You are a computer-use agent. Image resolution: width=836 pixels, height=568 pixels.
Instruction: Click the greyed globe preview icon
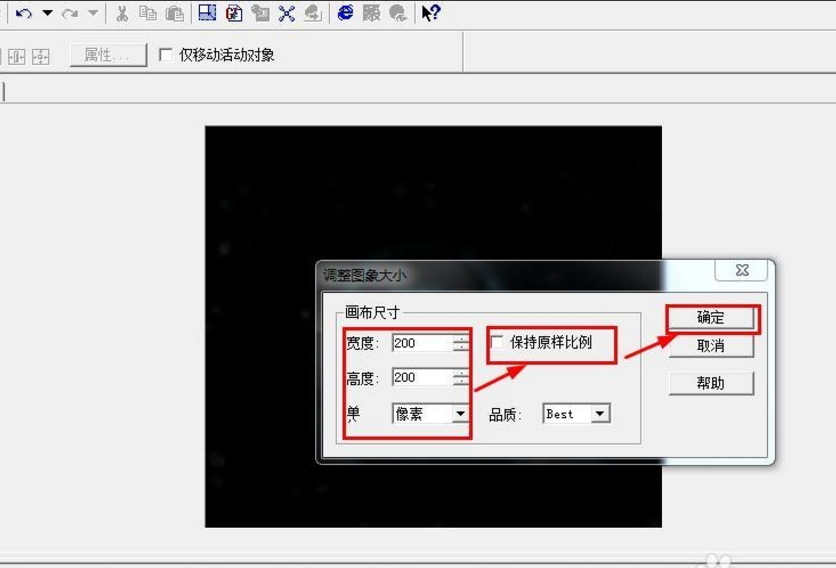click(x=398, y=13)
